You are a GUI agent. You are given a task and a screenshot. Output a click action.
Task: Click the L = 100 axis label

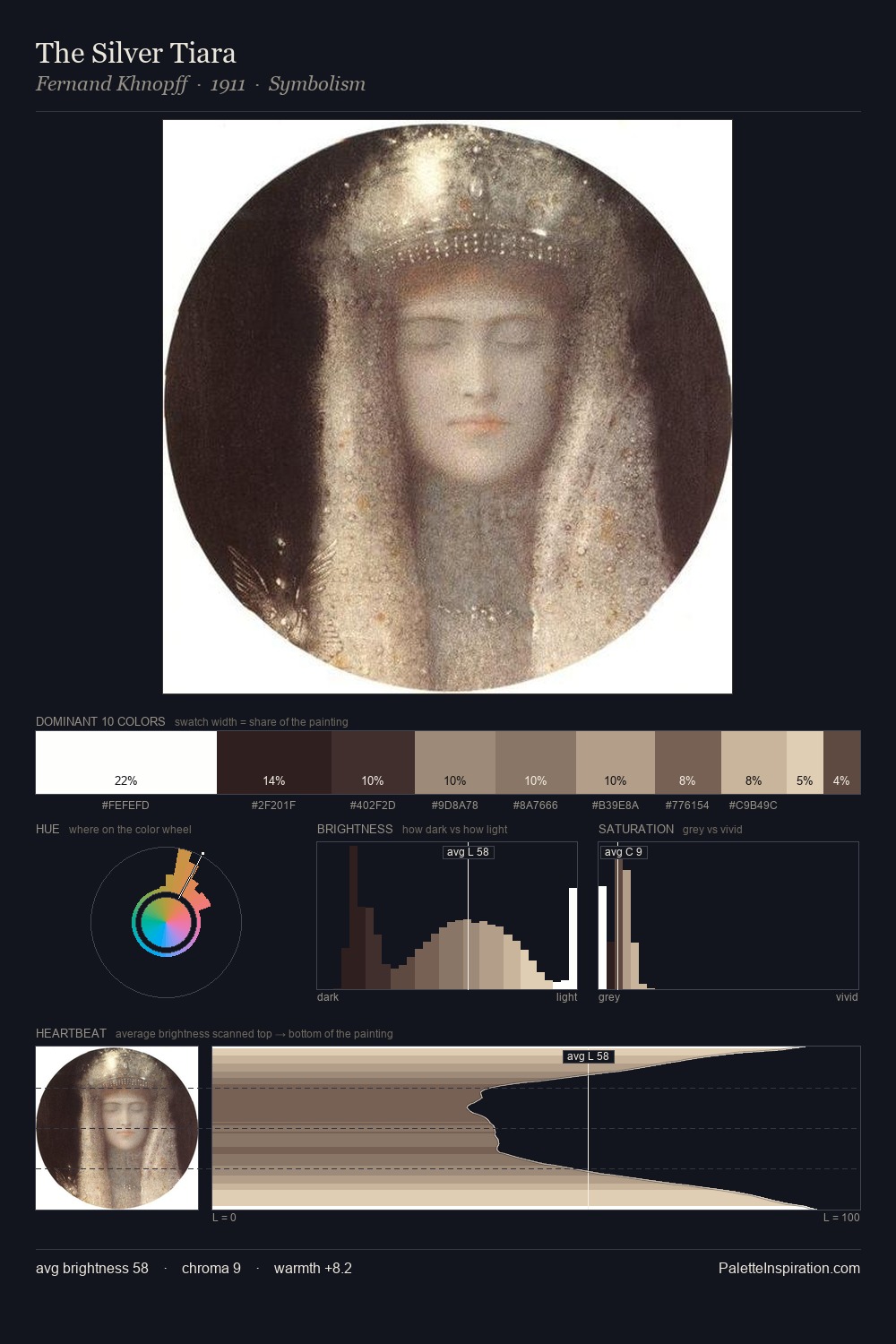click(841, 1218)
